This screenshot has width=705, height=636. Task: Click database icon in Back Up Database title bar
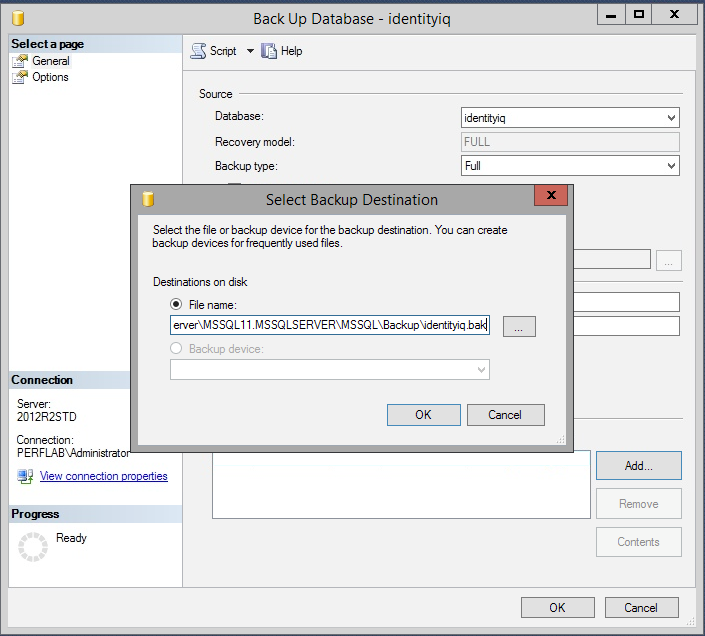(18, 18)
